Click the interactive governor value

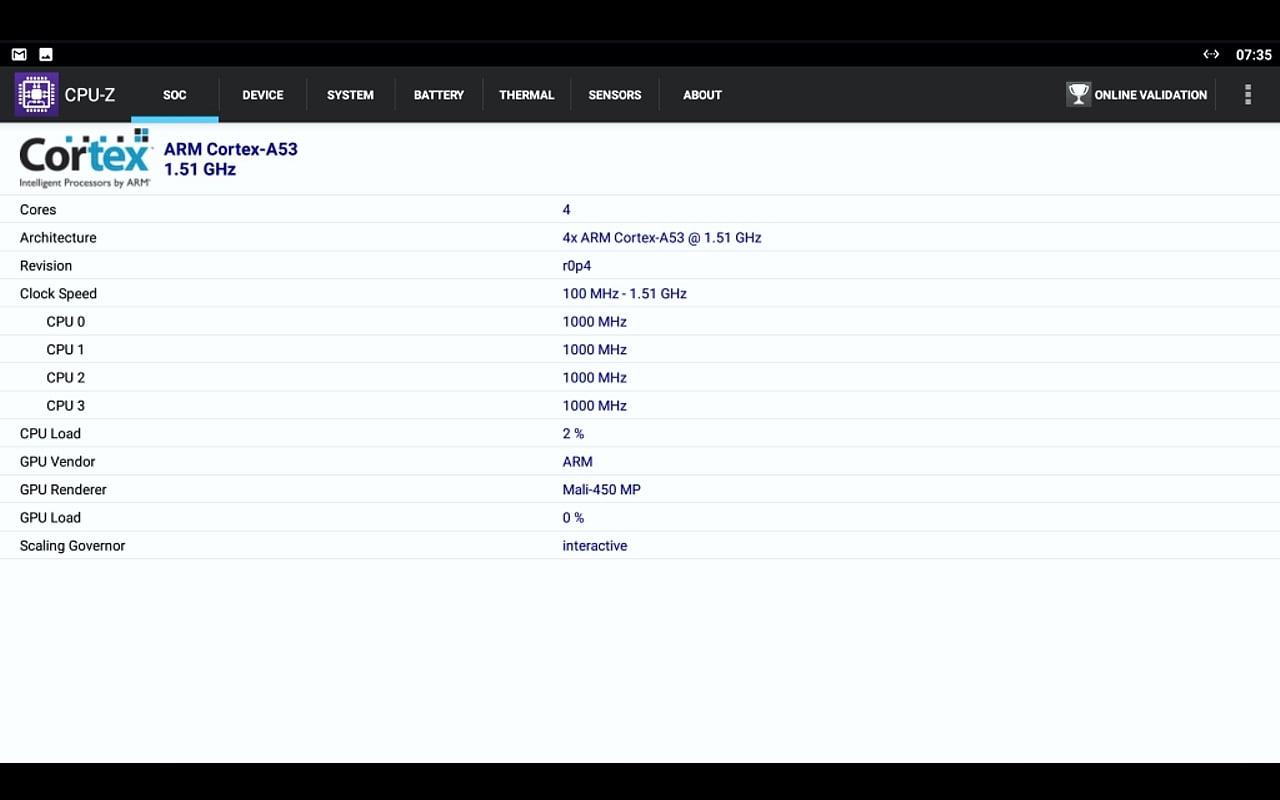(x=595, y=546)
